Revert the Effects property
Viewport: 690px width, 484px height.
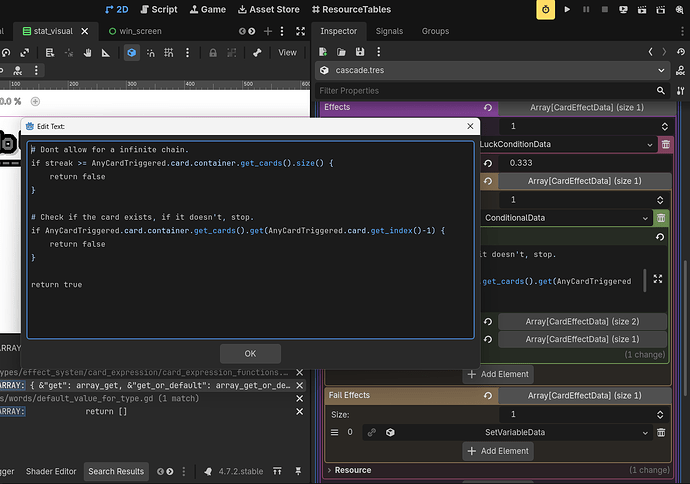(x=488, y=108)
